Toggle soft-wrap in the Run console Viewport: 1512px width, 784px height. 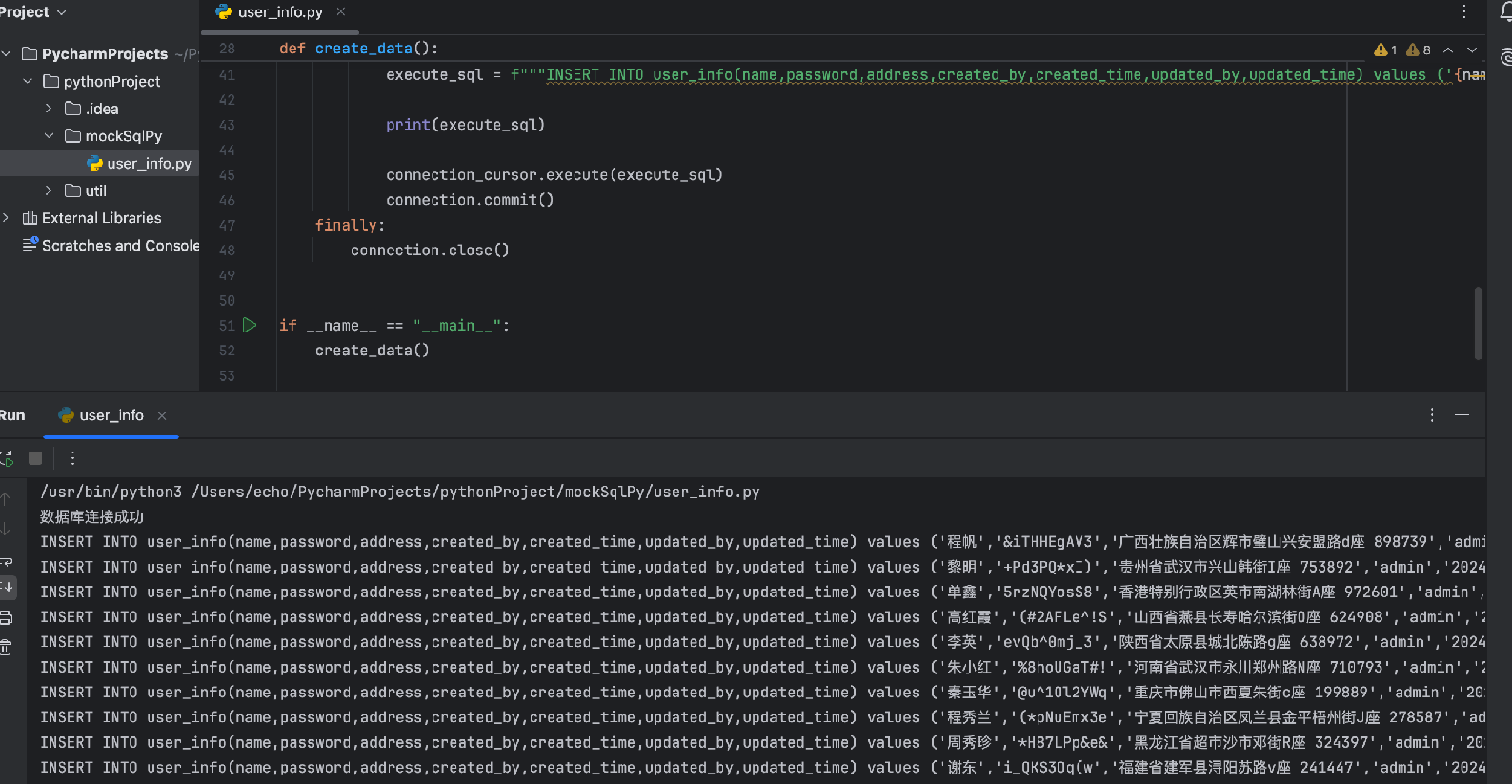point(6,559)
